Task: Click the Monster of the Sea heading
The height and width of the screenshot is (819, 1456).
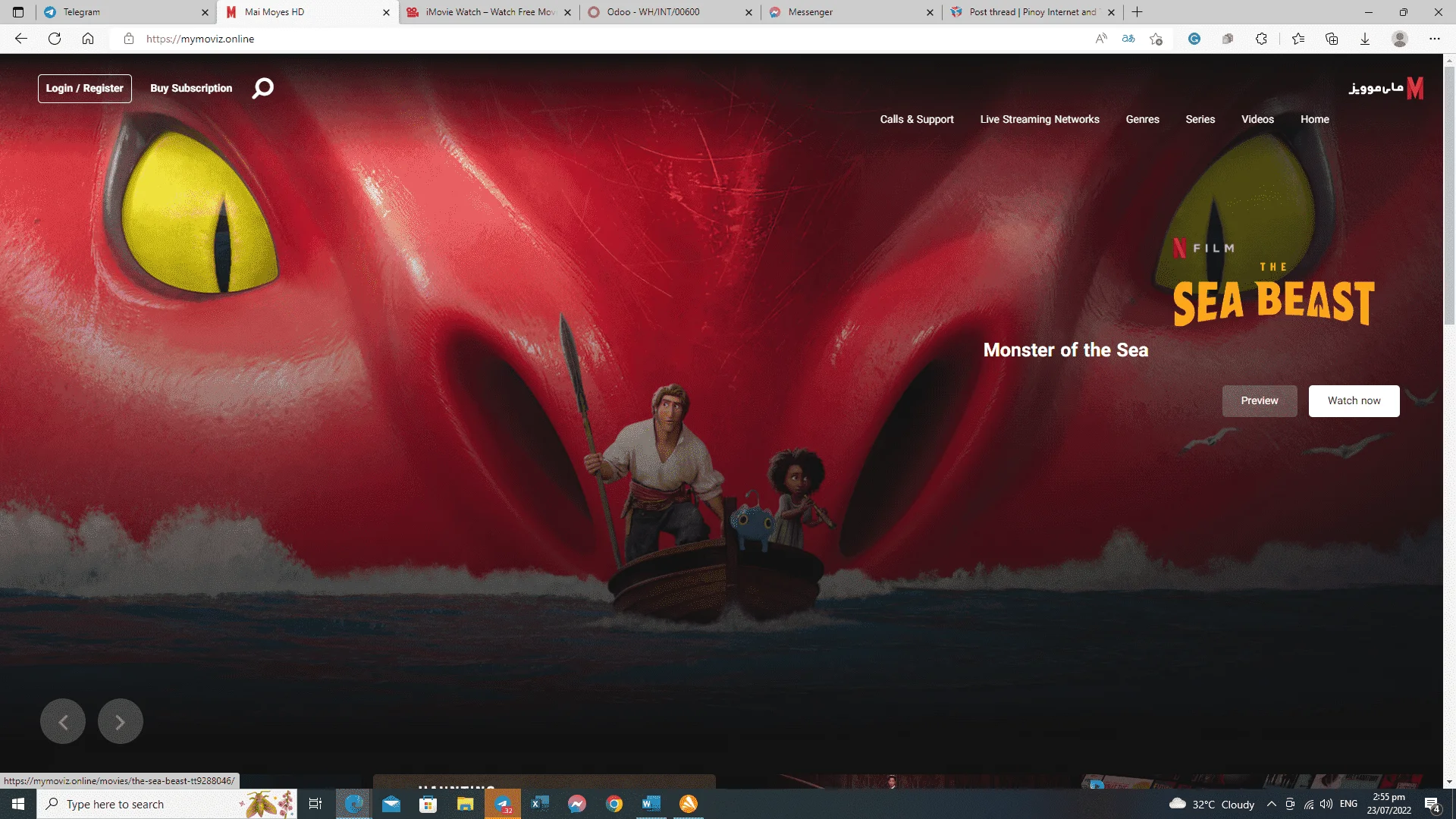Action: point(1065,350)
